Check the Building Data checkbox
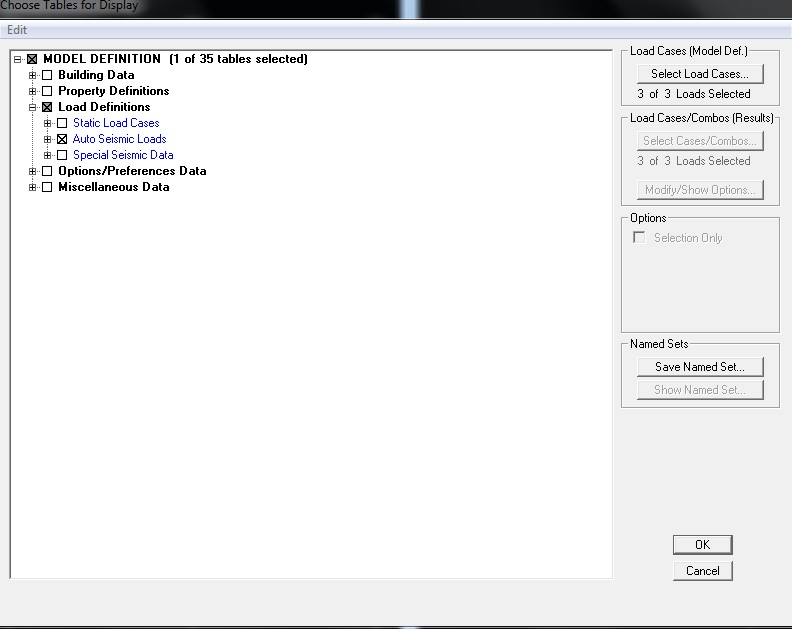Screen dimensions: 792x629 pyautogui.click(x=47, y=75)
